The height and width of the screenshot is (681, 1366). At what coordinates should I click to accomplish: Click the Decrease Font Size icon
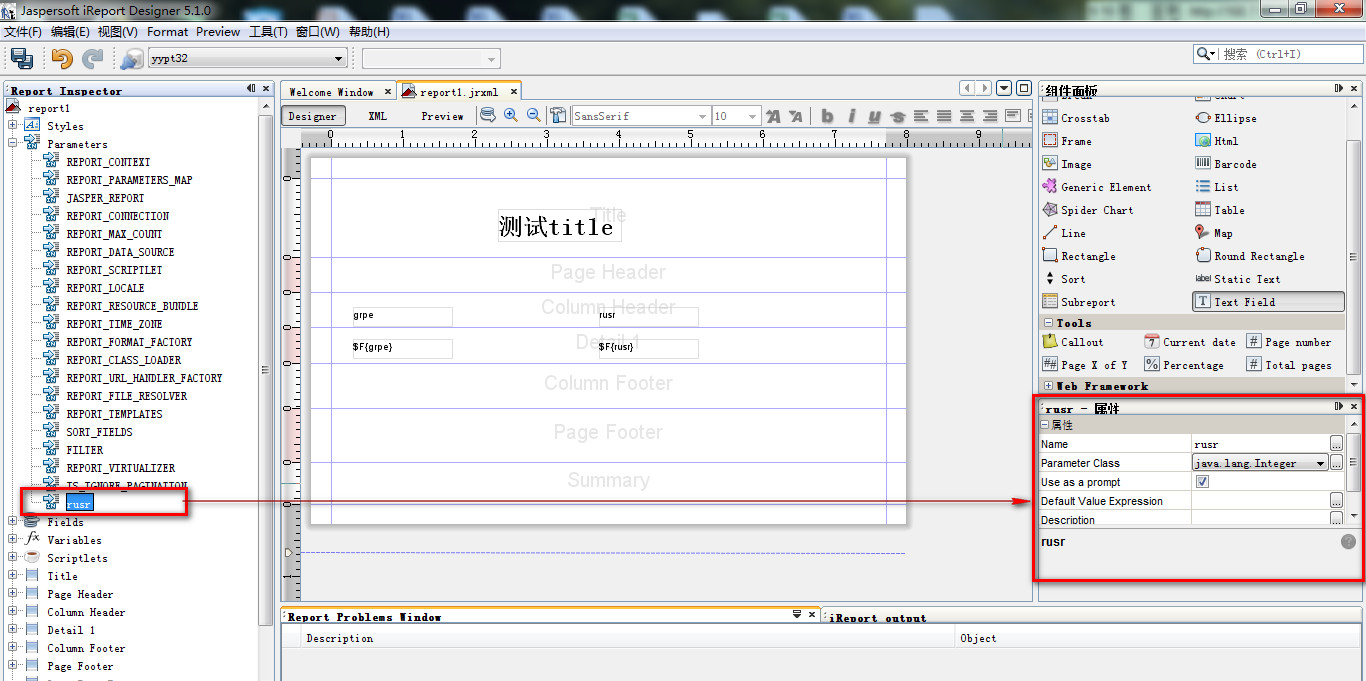(x=796, y=116)
